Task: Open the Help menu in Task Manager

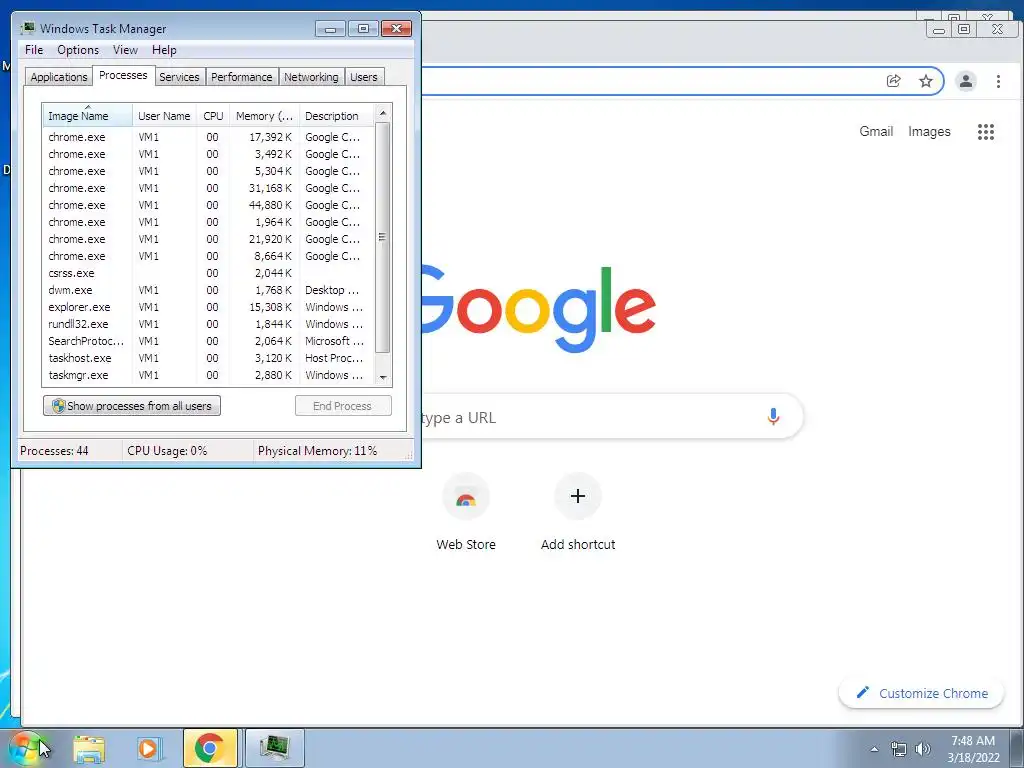Action: click(164, 50)
